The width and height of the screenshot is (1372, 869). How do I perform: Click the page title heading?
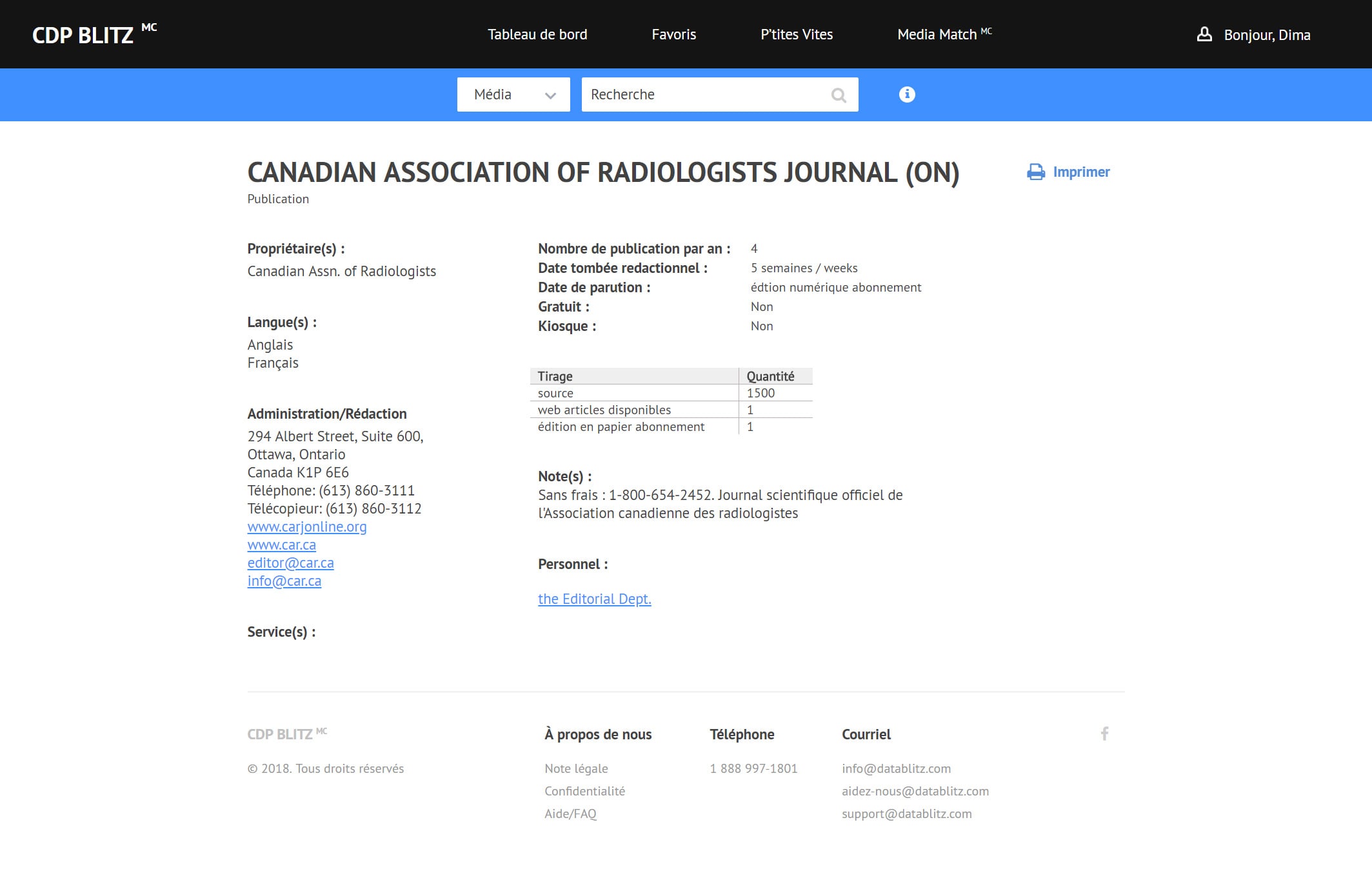tap(603, 173)
